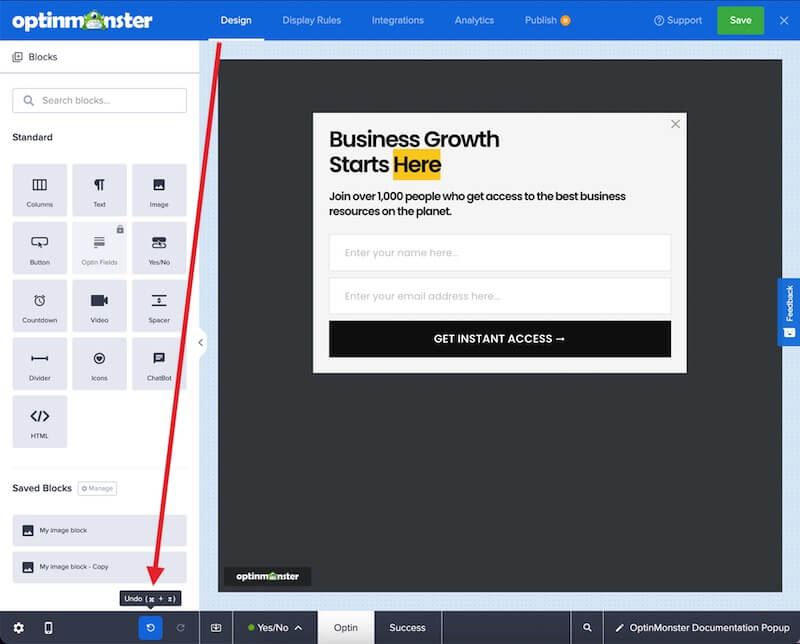The width and height of the screenshot is (800, 644).
Task: Click the Redo button
Action: pos(181,628)
